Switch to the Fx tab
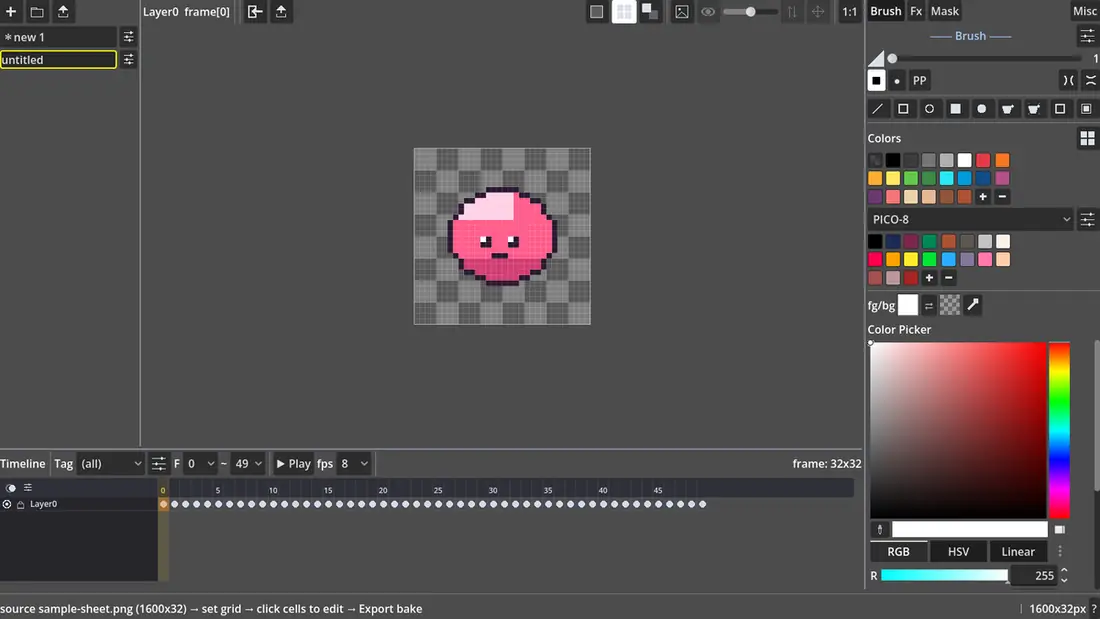 (x=915, y=11)
